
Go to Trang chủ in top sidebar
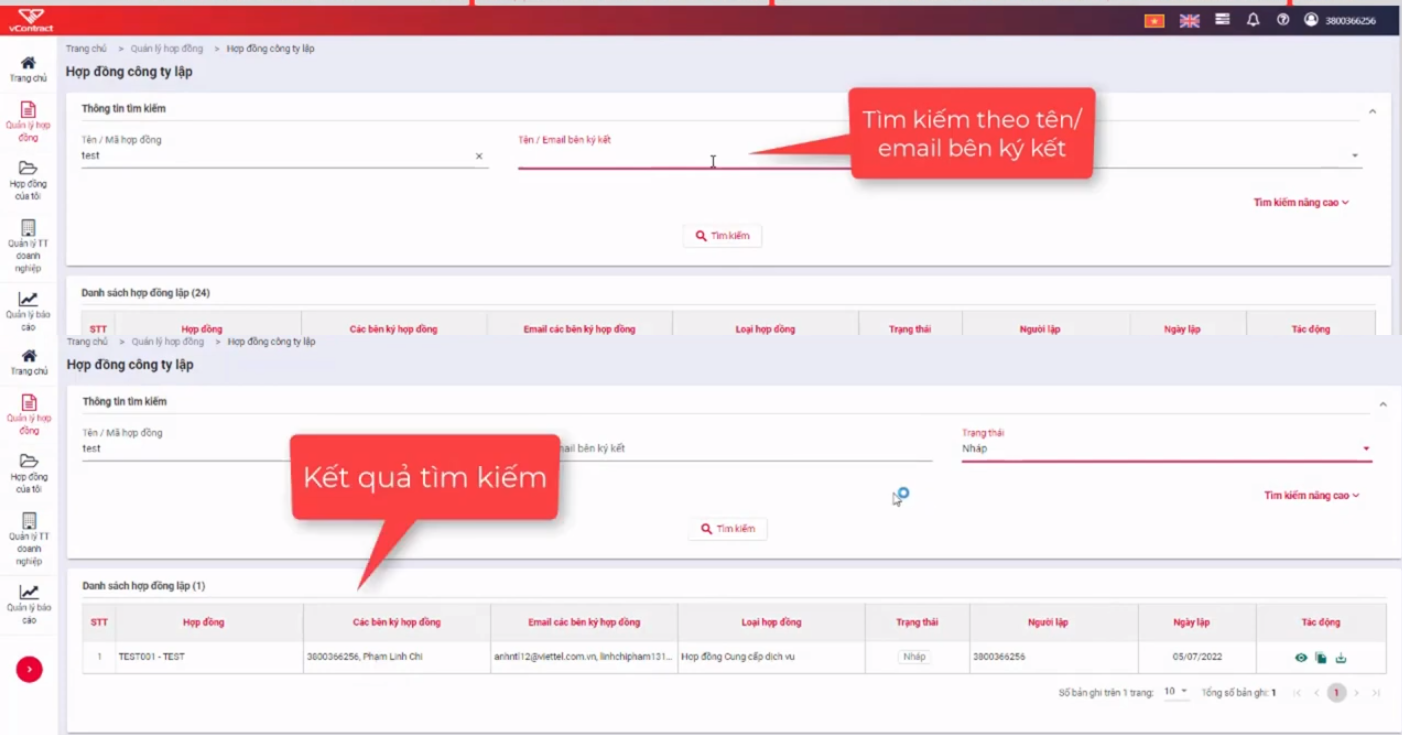click(x=28, y=69)
